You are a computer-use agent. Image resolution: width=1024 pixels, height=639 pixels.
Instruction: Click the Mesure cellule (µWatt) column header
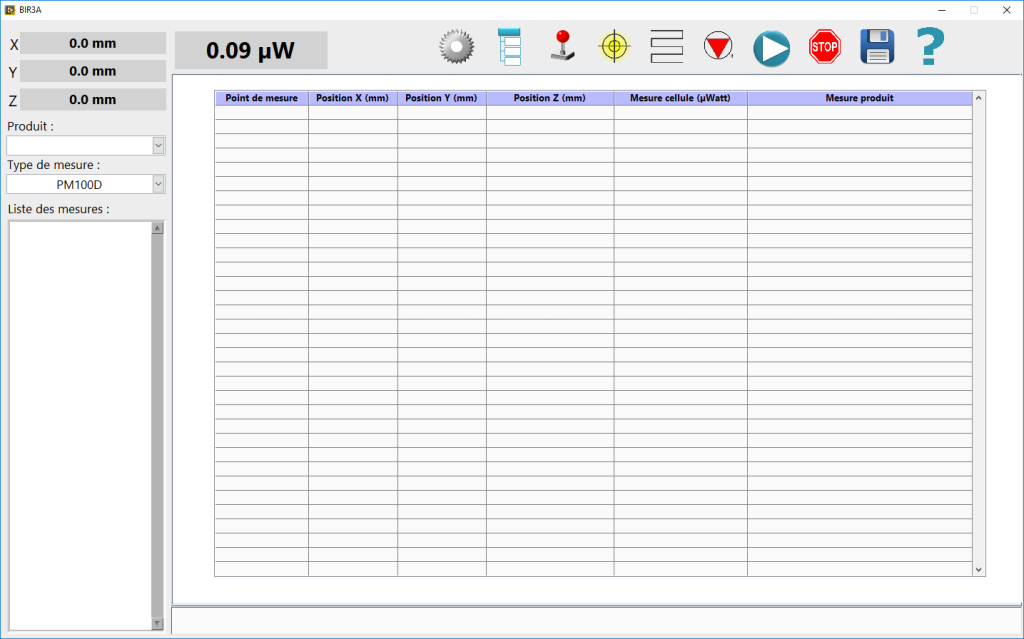click(680, 98)
